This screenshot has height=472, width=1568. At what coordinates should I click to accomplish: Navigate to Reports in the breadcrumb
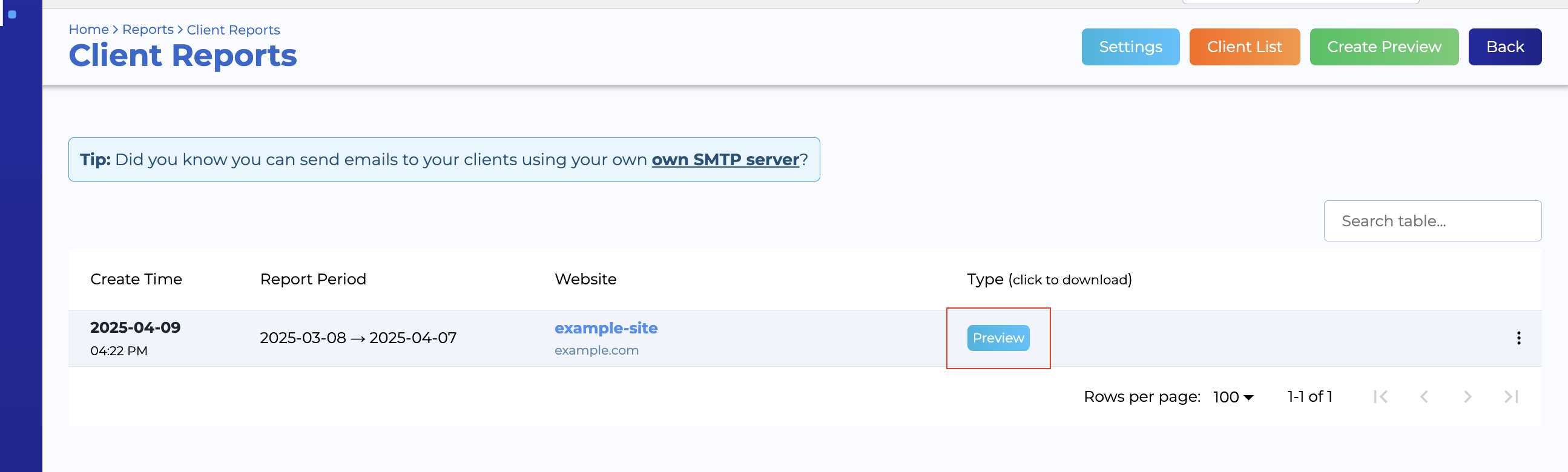point(147,29)
